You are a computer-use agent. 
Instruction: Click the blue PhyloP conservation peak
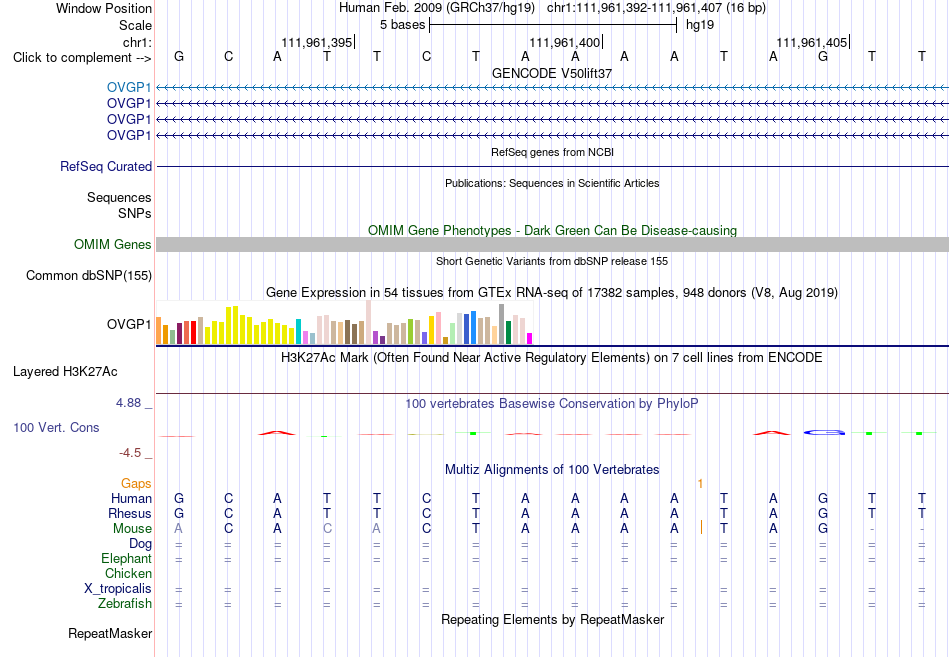click(x=825, y=432)
